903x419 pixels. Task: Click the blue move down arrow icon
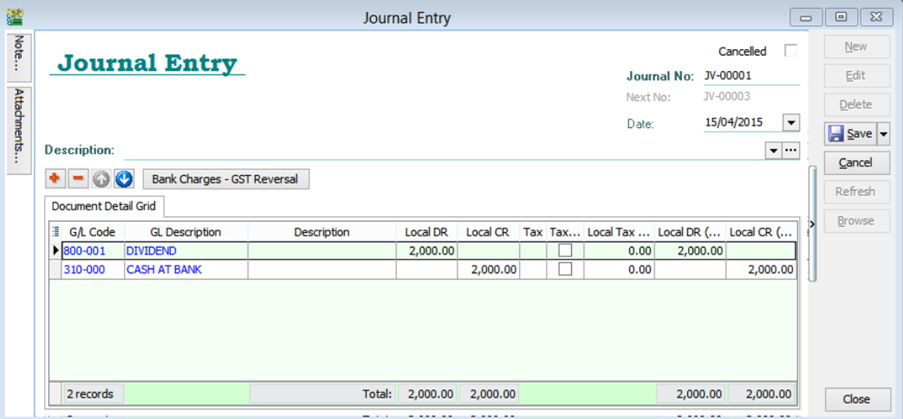[124, 179]
